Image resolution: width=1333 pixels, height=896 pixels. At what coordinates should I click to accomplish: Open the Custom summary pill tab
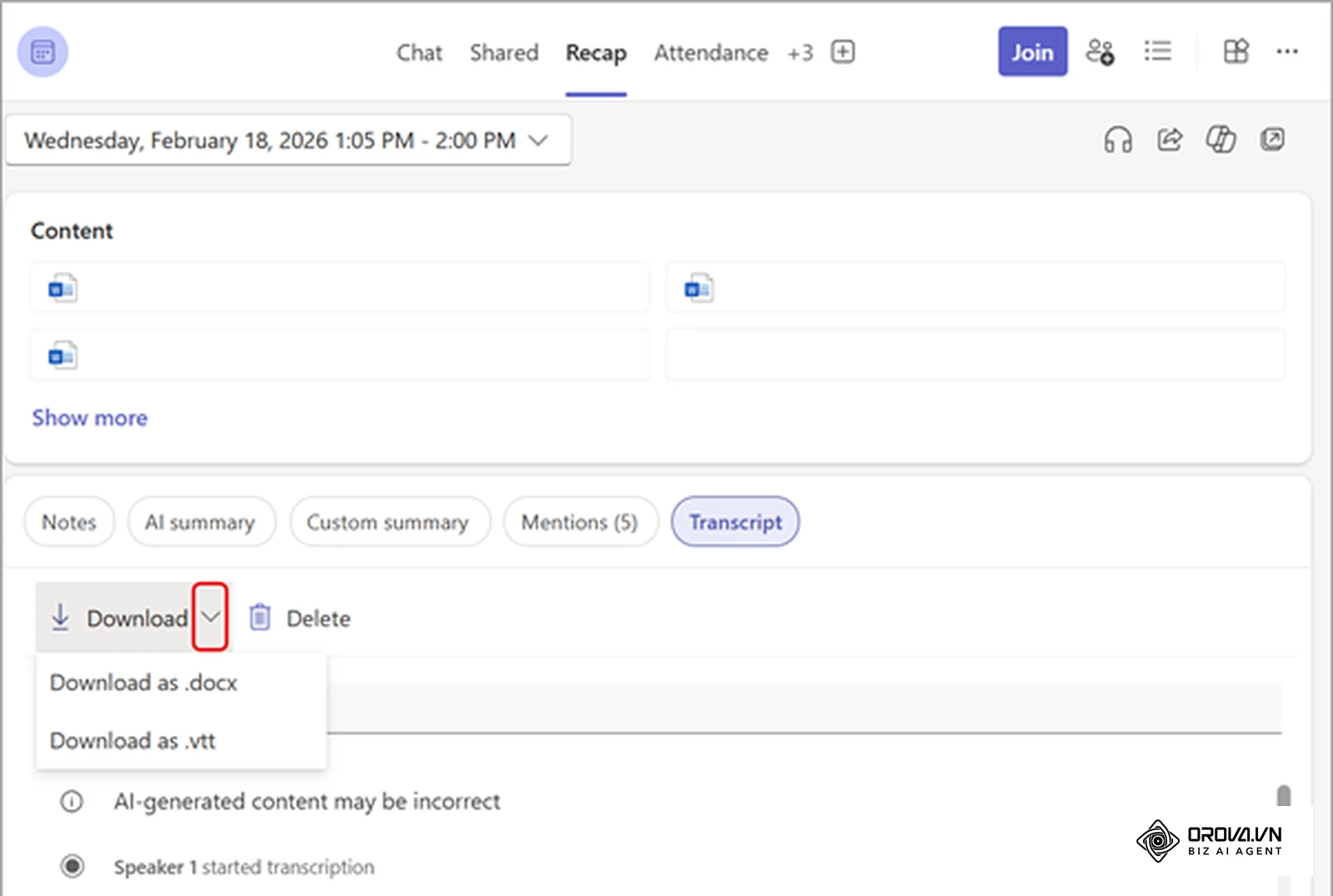click(389, 522)
